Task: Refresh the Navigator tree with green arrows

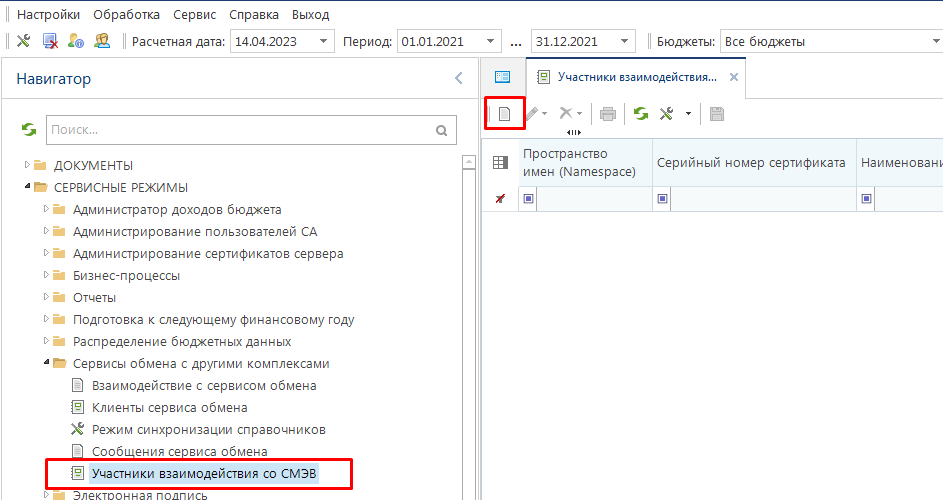Action: [28, 129]
